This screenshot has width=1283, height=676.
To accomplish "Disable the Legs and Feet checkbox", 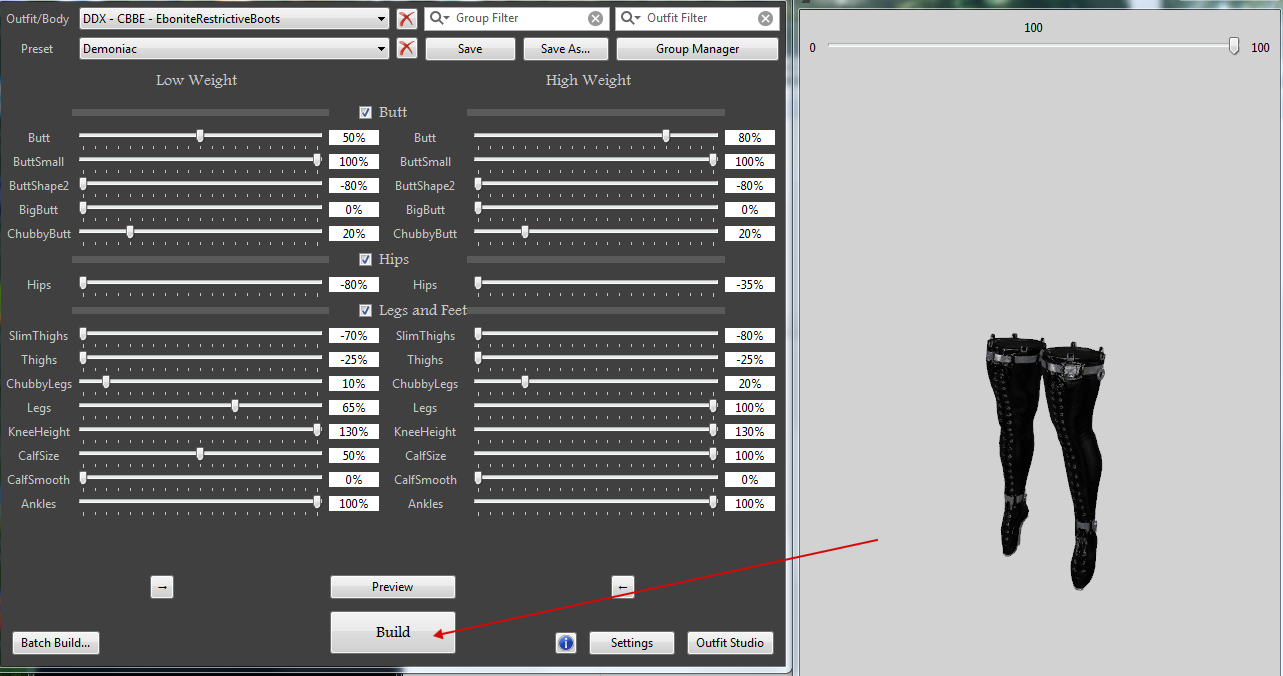I will coord(365,310).
